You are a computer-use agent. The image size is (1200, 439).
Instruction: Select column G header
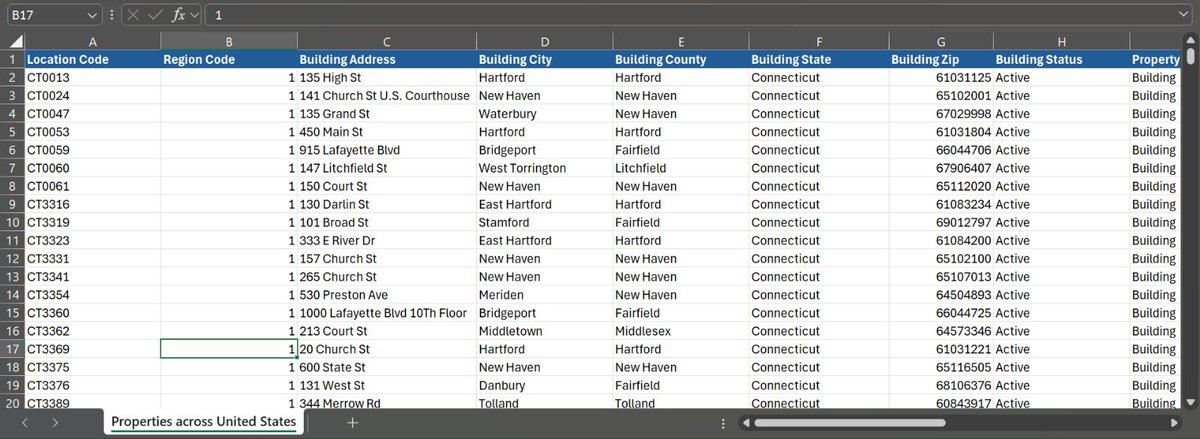(x=941, y=41)
